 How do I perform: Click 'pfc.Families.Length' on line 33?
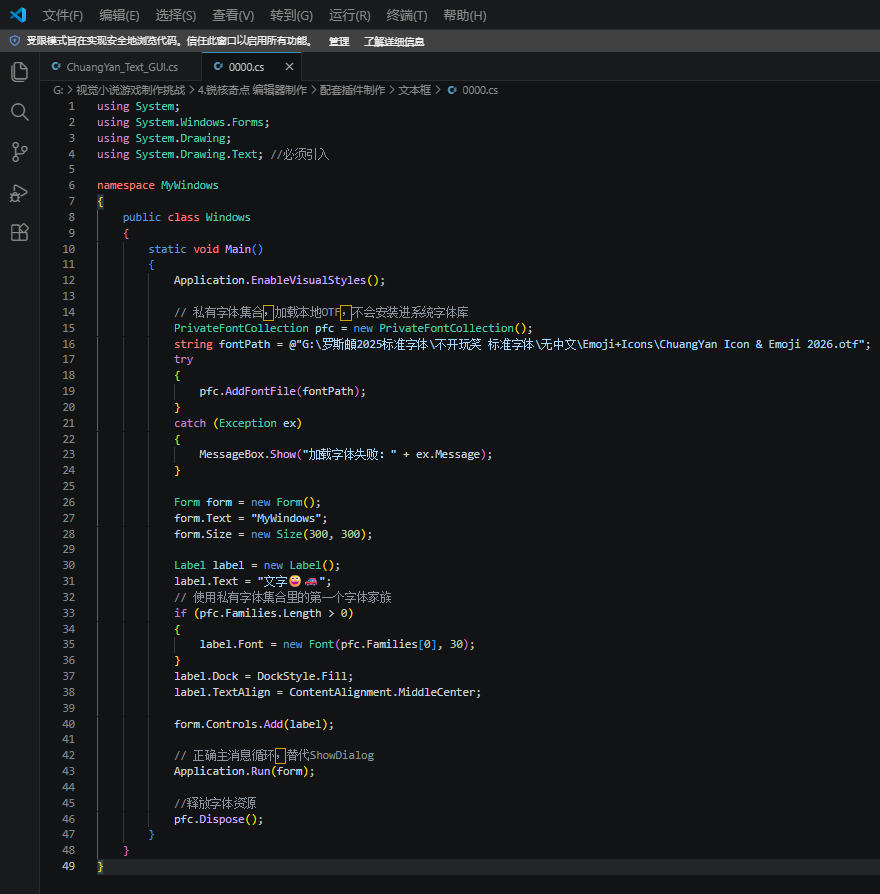260,613
